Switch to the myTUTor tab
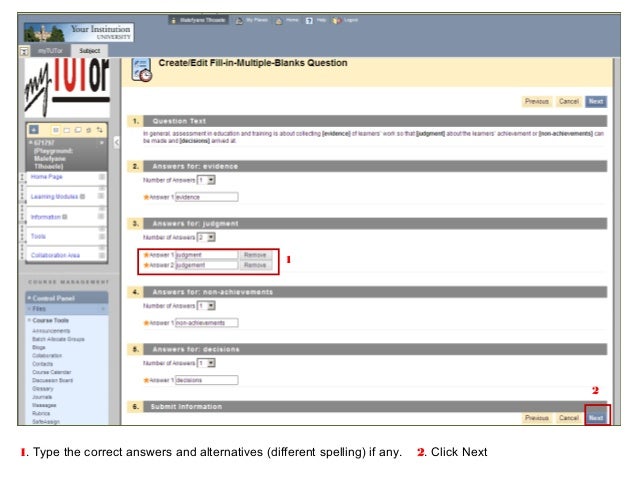The width and height of the screenshot is (638, 479). (x=50, y=51)
